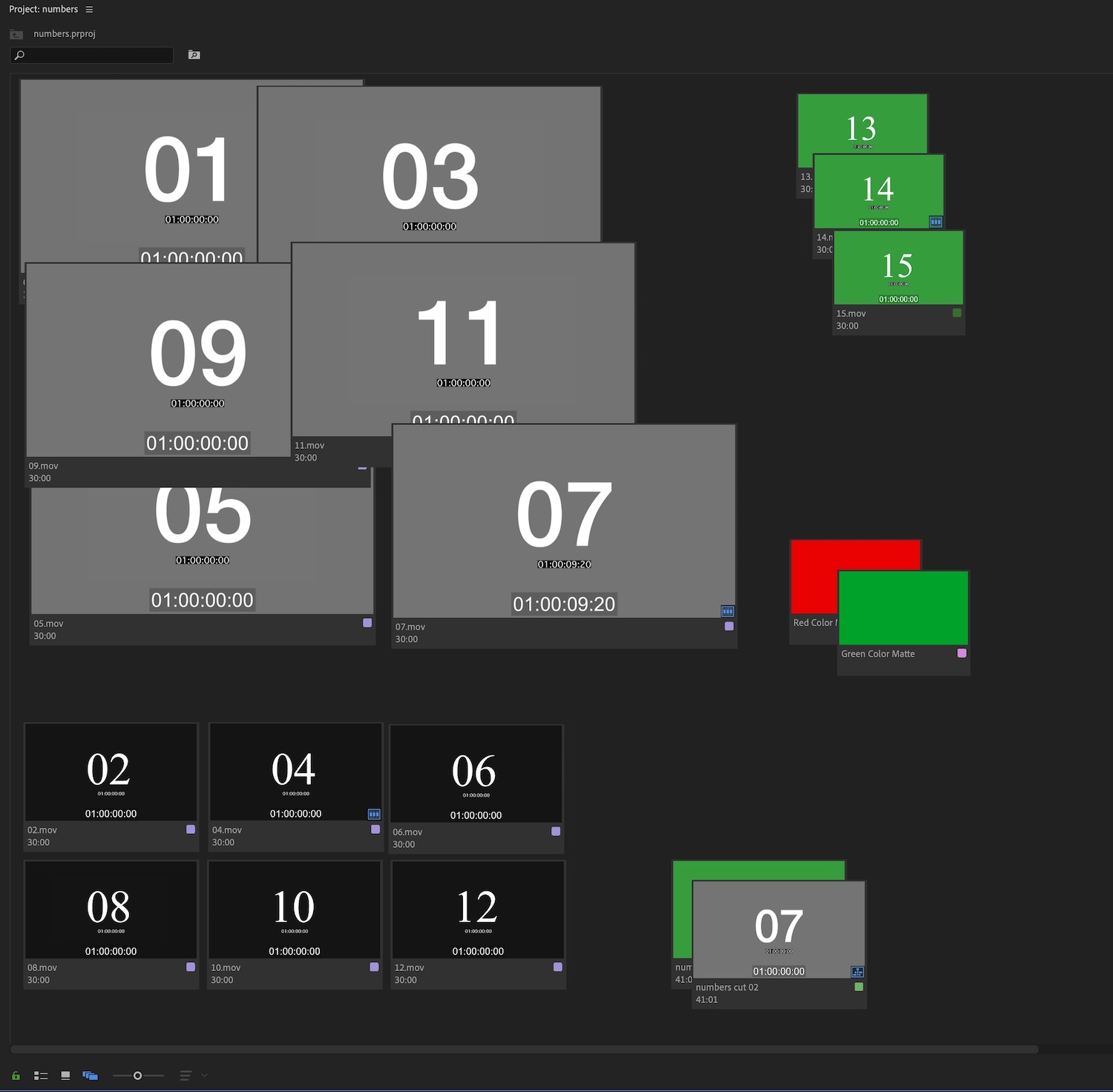Adjust the thumbnail zoom slider
The height and width of the screenshot is (1092, 1113).
(137, 1076)
